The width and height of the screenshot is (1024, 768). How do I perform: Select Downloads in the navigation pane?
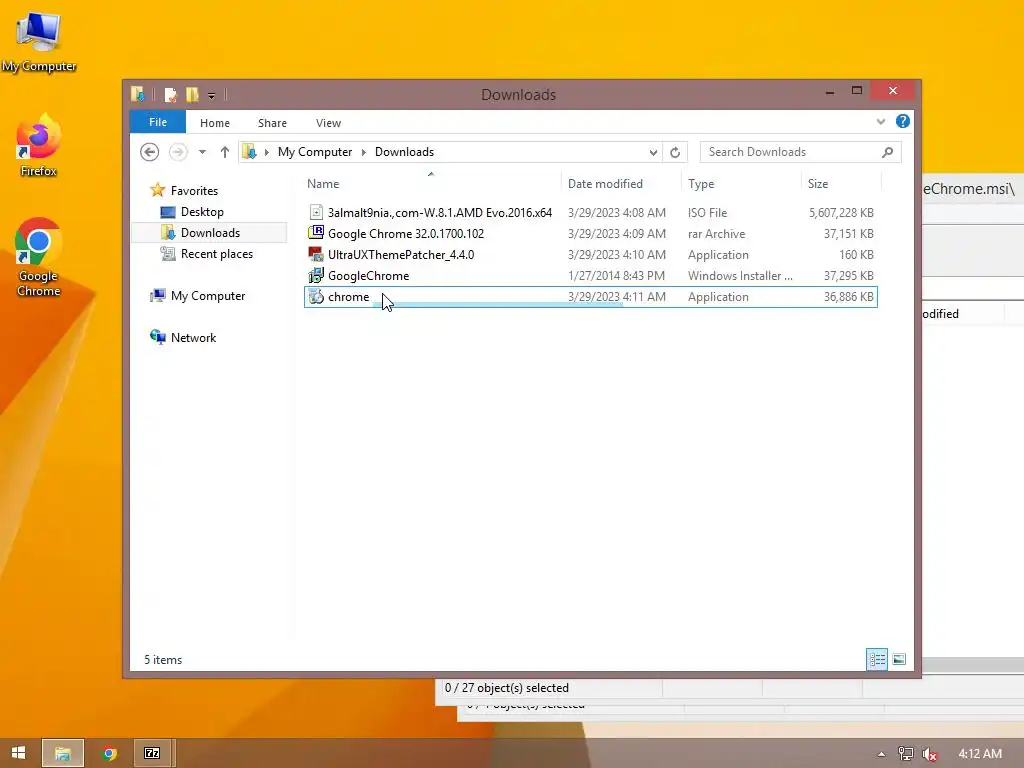pyautogui.click(x=210, y=232)
